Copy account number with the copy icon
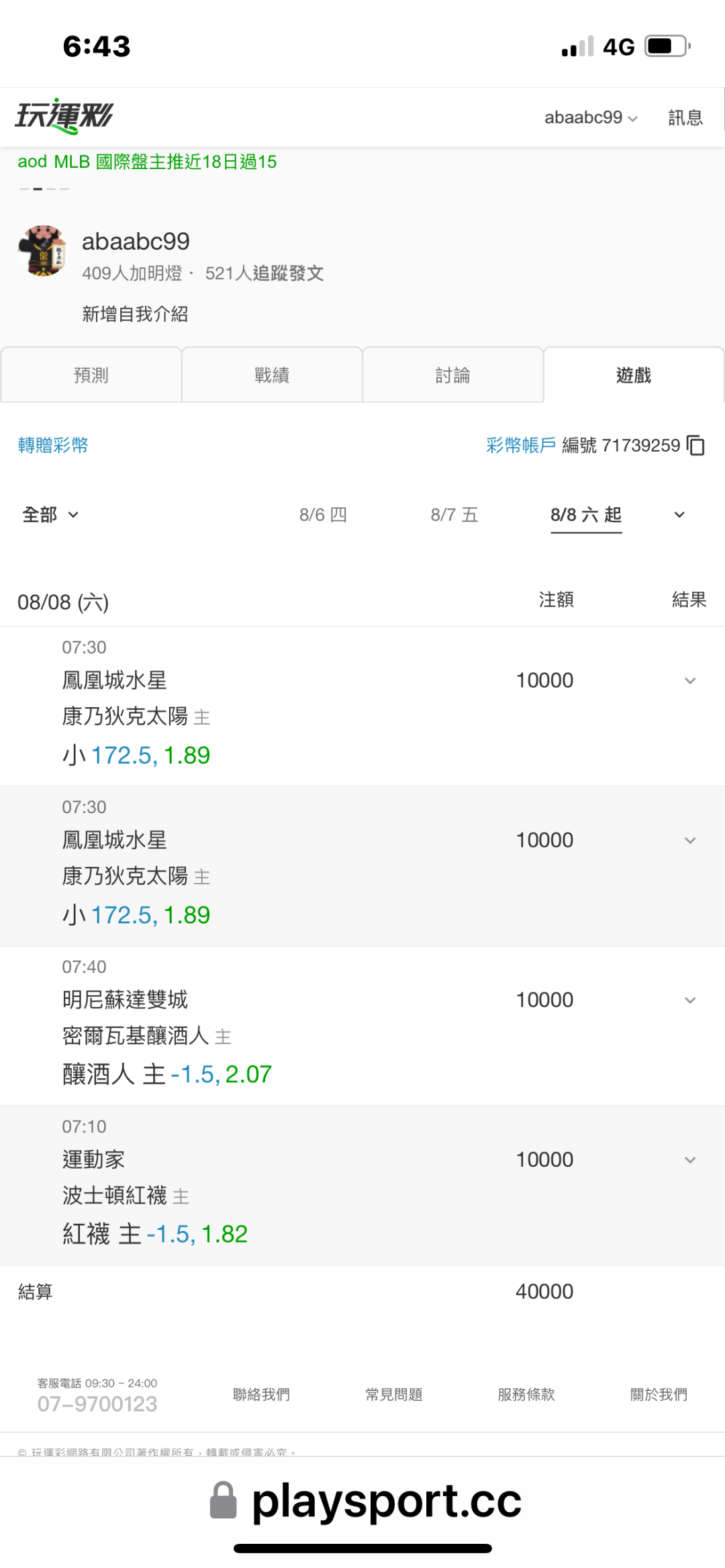This screenshot has width=725, height=1568. [696, 446]
